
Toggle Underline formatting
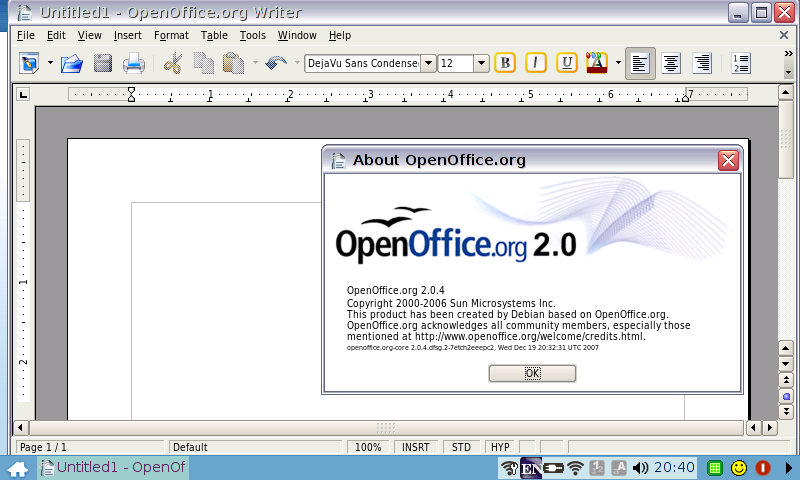pyautogui.click(x=566, y=63)
